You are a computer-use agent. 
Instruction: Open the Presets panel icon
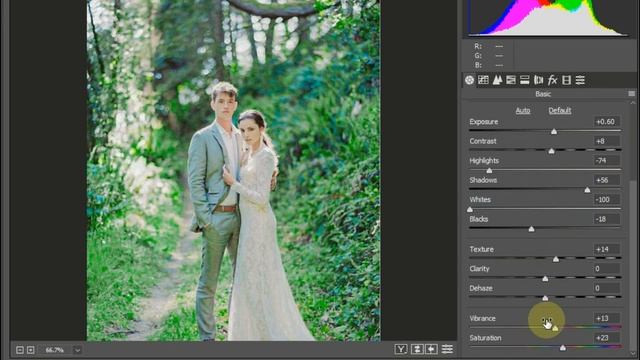coord(580,80)
